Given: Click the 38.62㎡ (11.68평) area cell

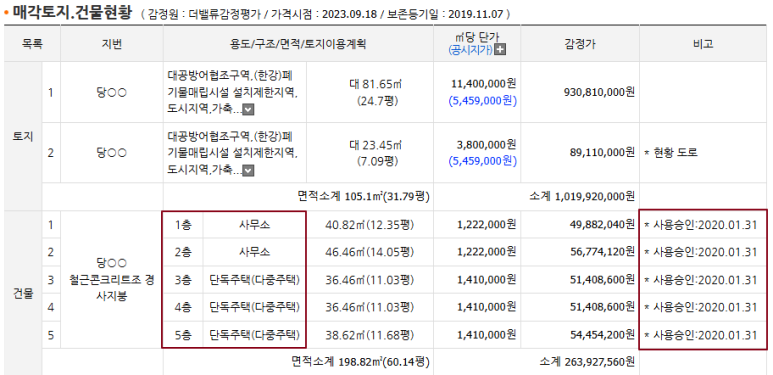Looking at the screenshot, I should tap(370, 335).
